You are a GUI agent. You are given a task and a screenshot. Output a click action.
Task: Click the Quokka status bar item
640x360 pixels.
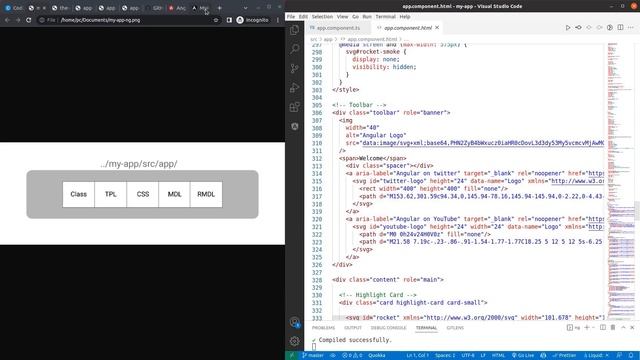tap(377, 356)
